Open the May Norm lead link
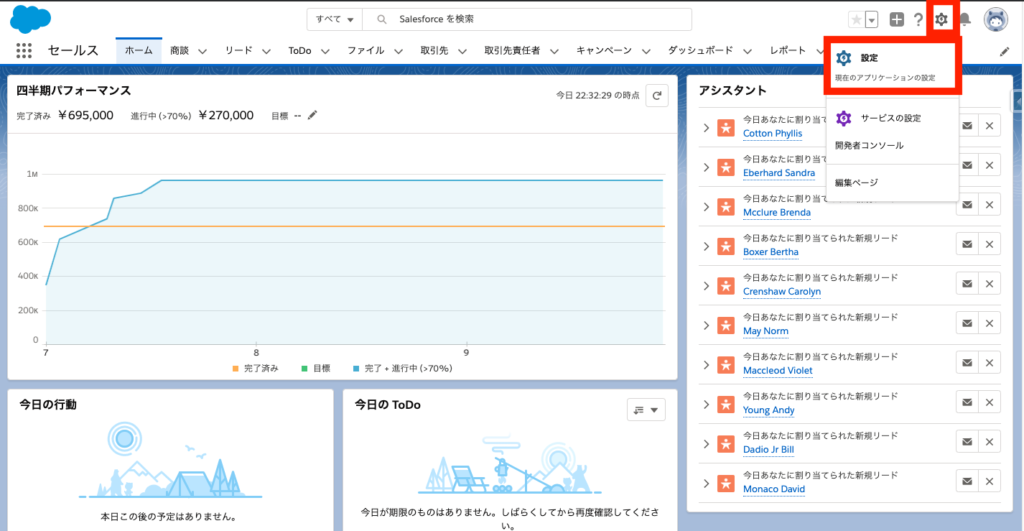The height and width of the screenshot is (531, 1024). 765,331
